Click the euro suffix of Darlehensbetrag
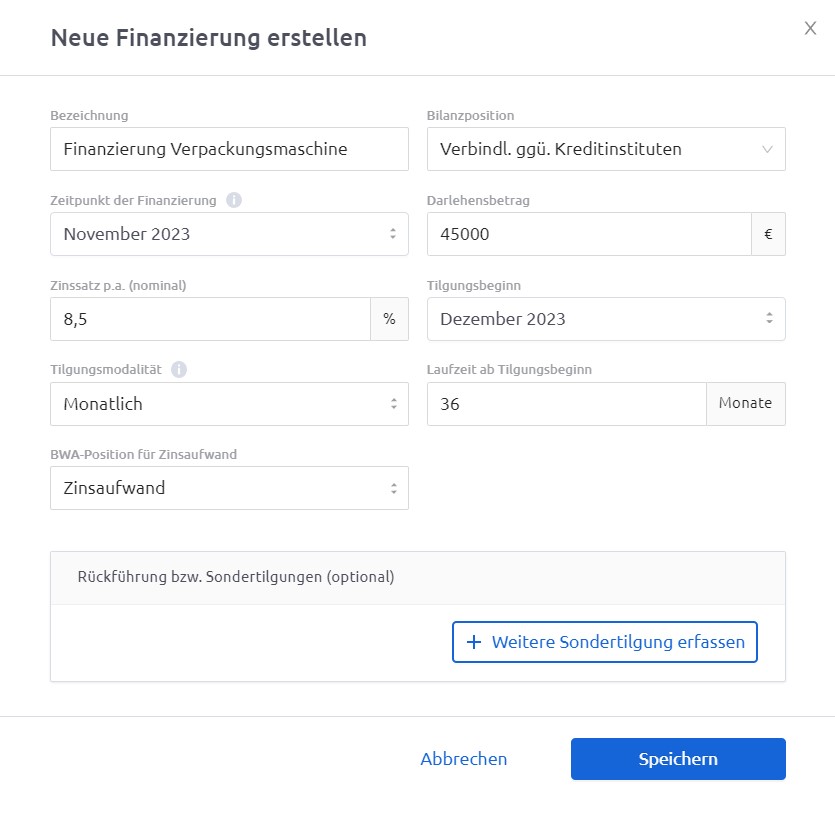The width and height of the screenshot is (835, 827). pos(768,234)
